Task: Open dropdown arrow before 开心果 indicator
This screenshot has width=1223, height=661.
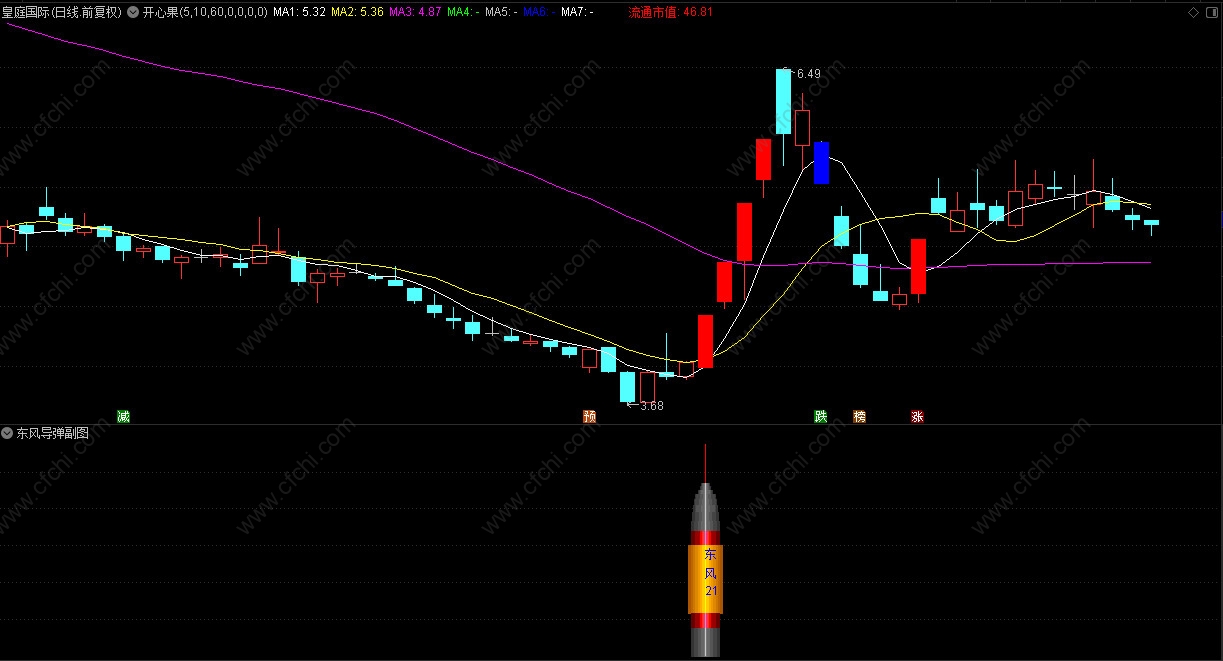Action: point(133,12)
